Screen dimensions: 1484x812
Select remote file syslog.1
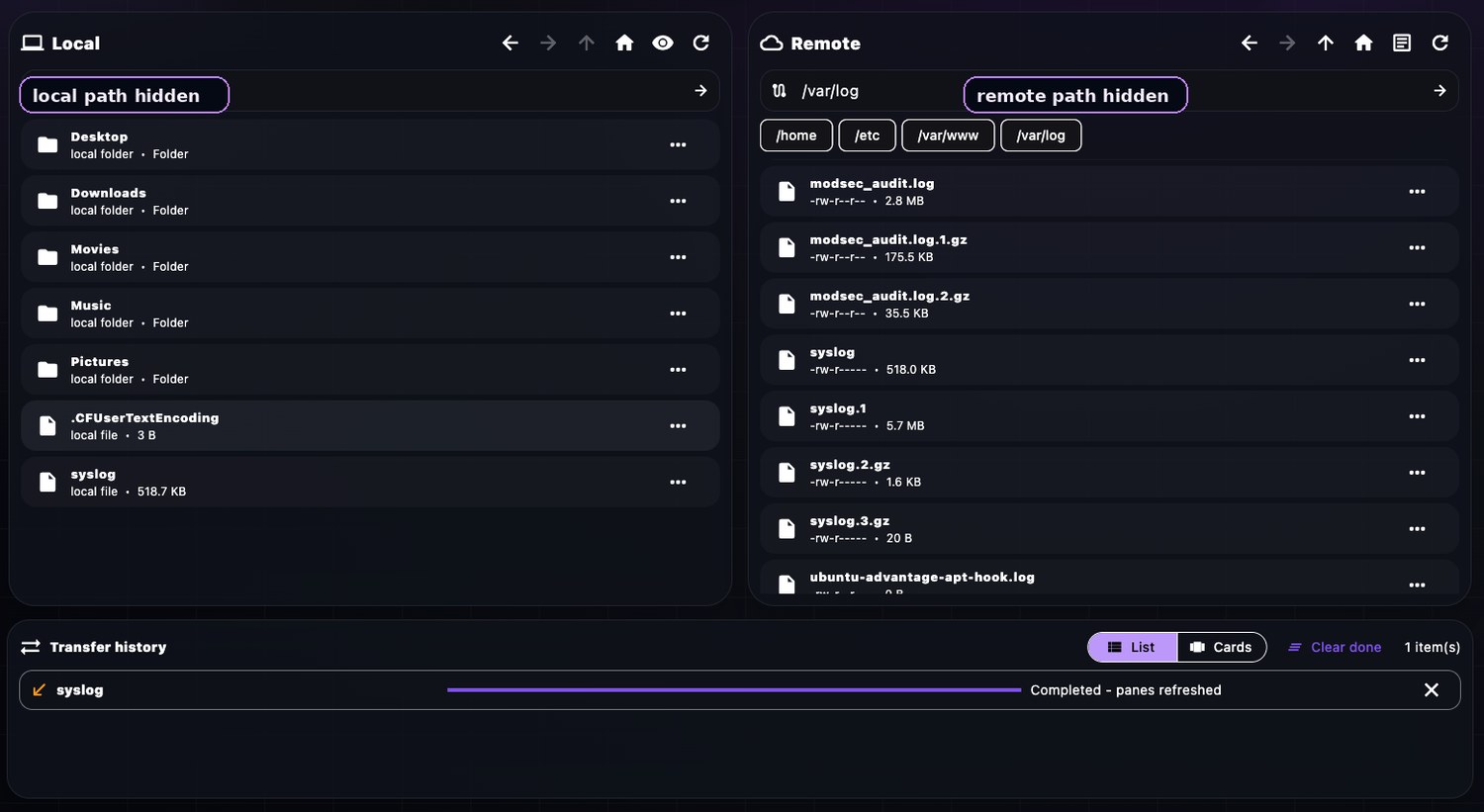point(1109,417)
